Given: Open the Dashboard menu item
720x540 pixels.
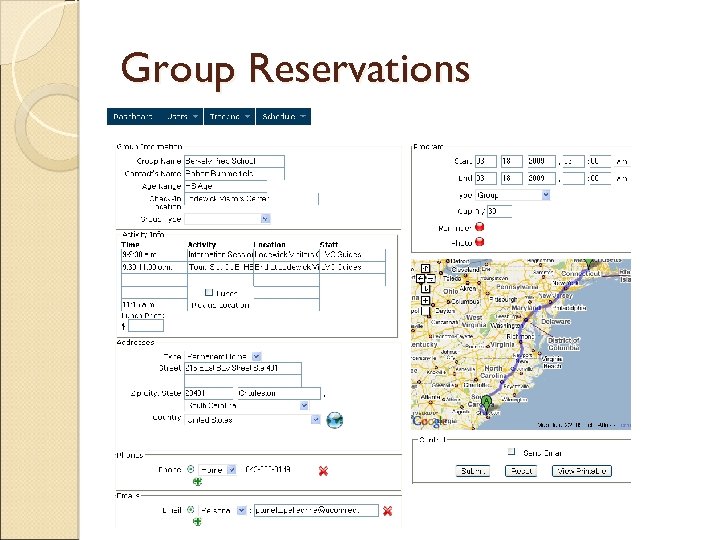Looking at the screenshot, I should (133, 117).
